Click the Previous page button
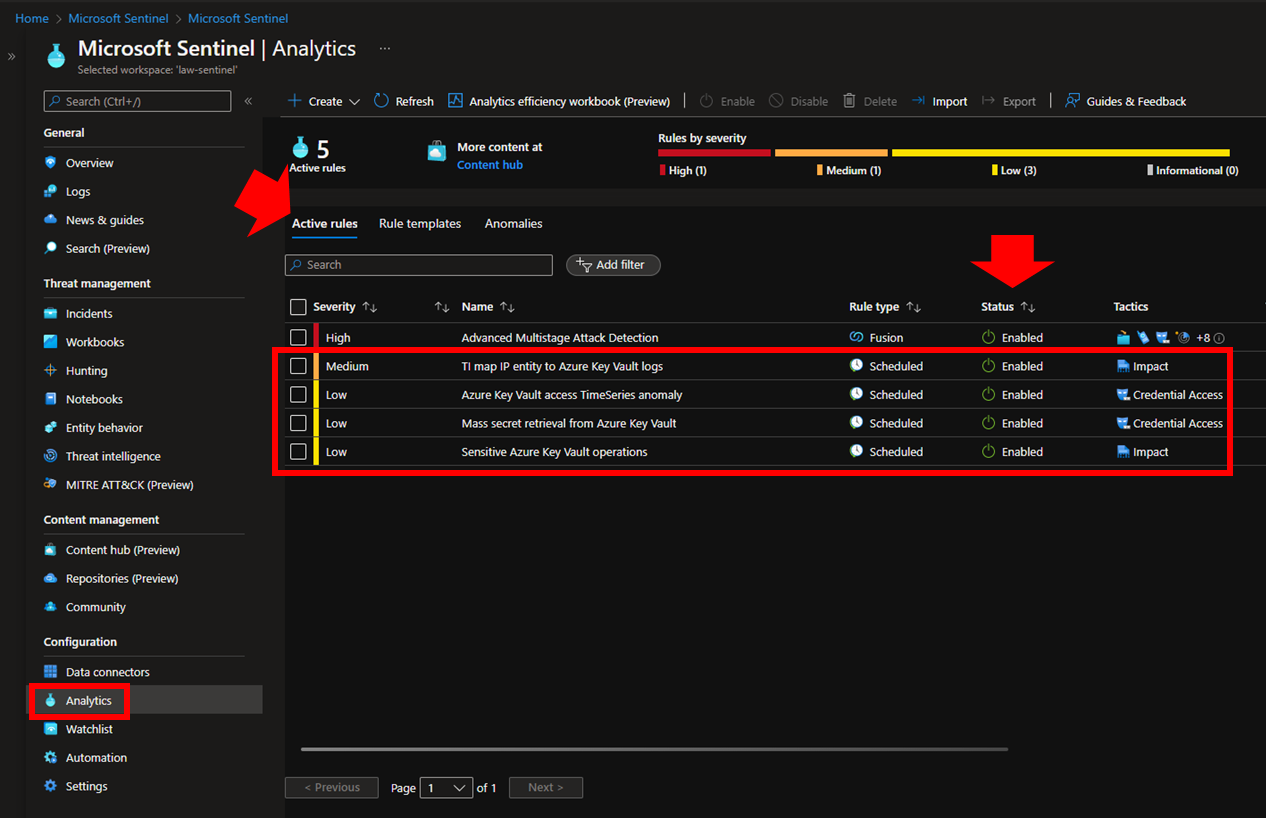1266x818 pixels. [x=332, y=788]
